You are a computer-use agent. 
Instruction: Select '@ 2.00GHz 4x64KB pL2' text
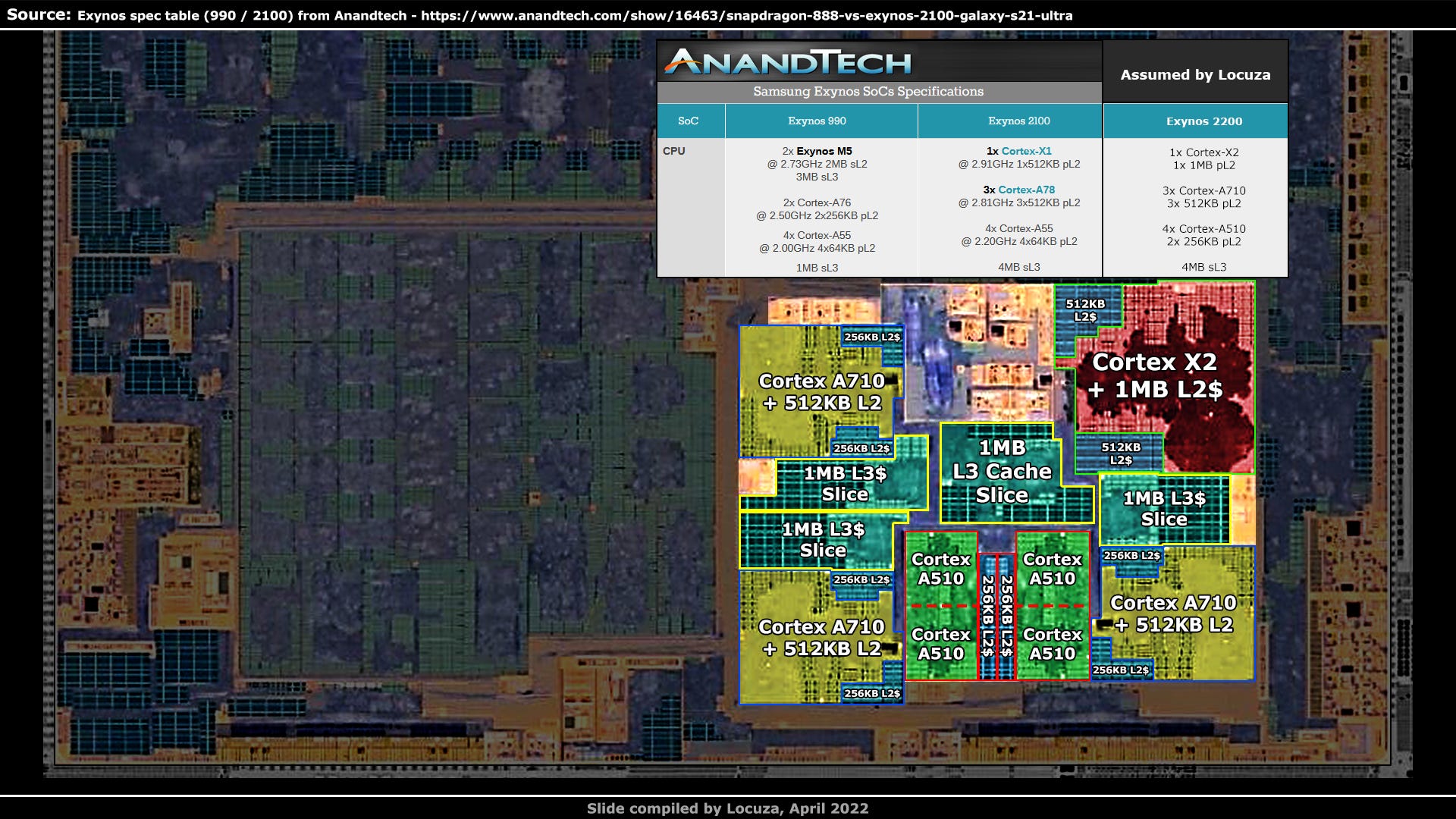[x=817, y=248]
